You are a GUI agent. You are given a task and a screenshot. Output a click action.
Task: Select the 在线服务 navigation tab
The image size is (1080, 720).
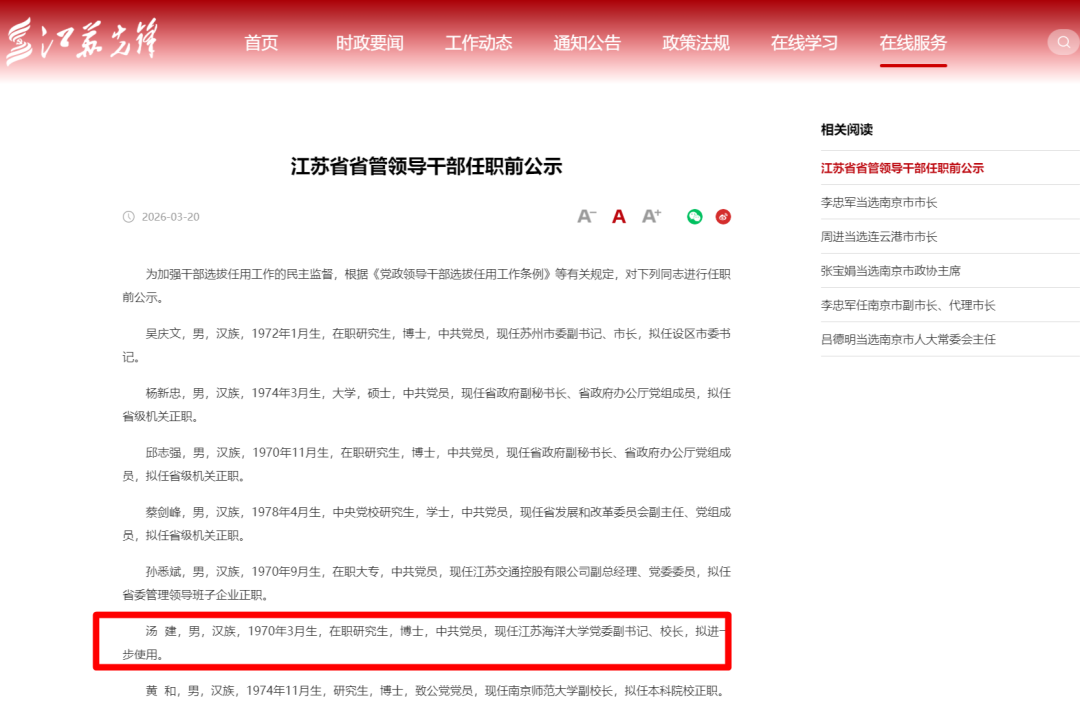pyautogui.click(x=913, y=43)
